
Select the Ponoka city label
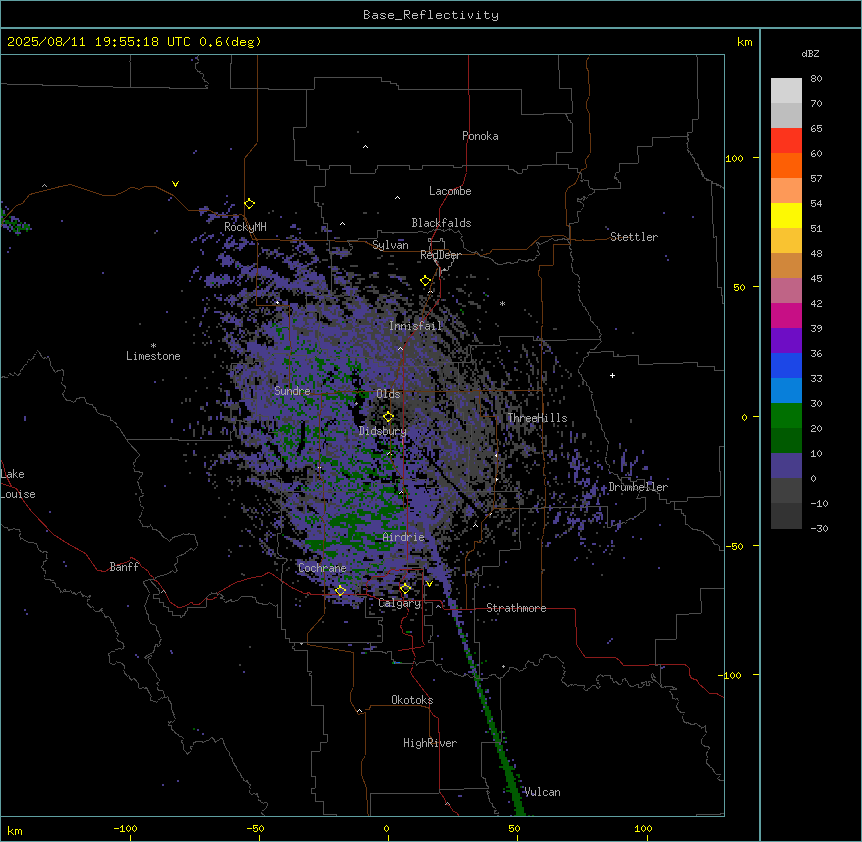(x=480, y=136)
